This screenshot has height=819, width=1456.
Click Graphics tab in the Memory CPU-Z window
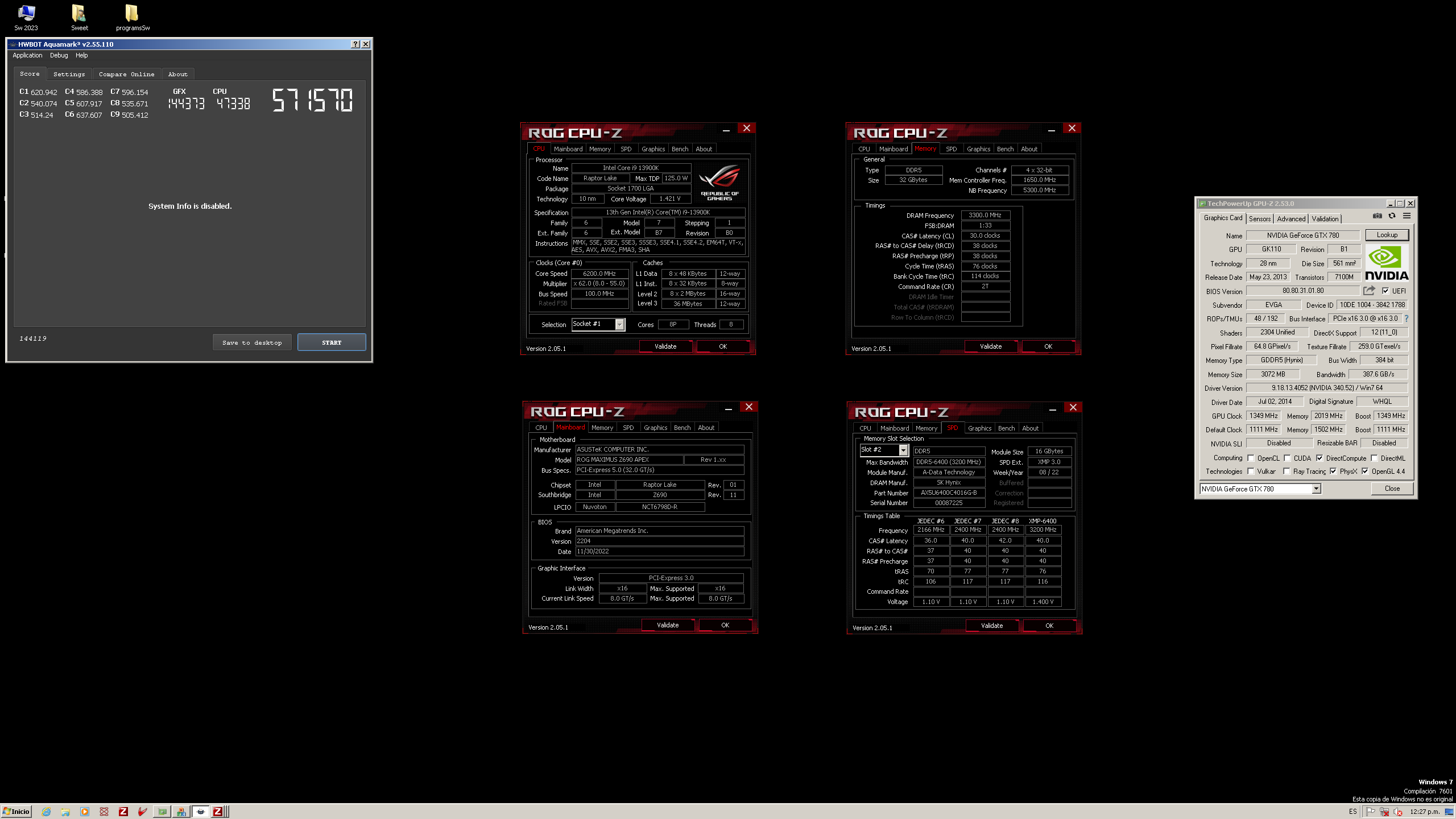point(978,149)
